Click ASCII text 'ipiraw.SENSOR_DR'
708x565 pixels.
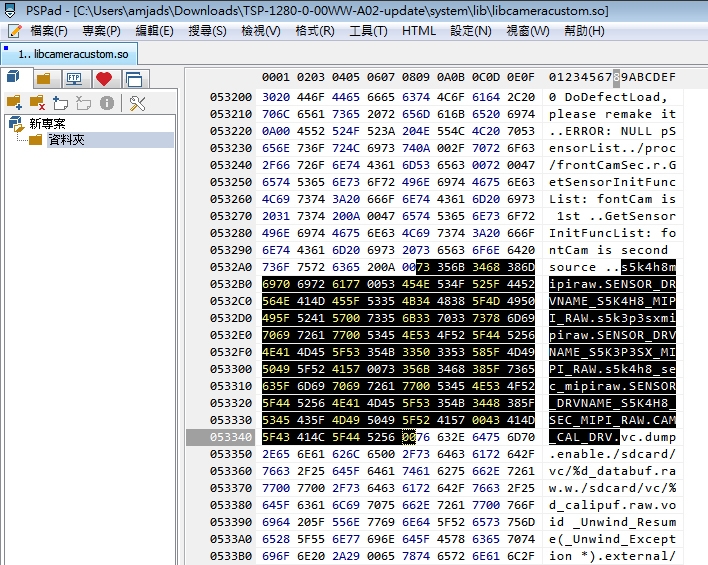tap(612, 284)
